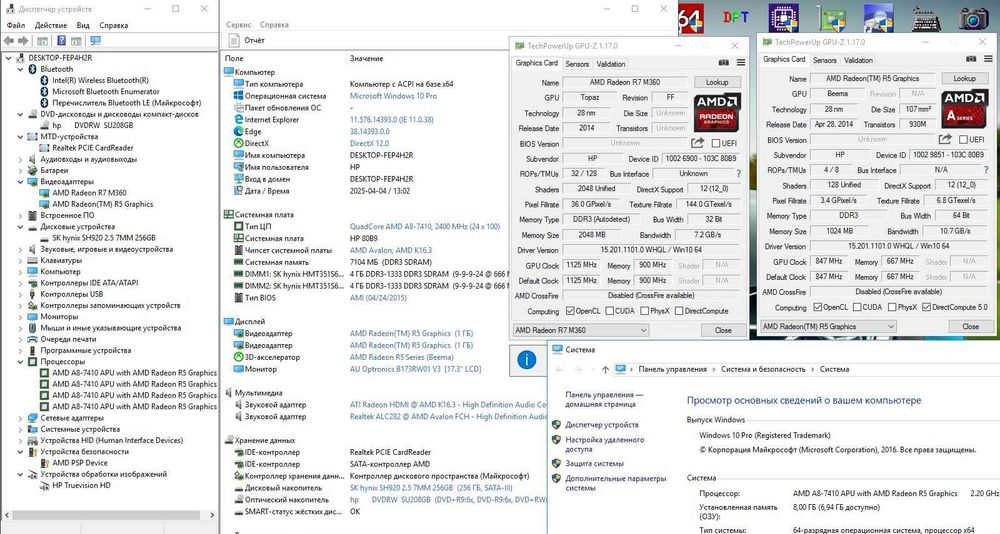Open Диспетчер устройств link in System window

(x=601, y=425)
